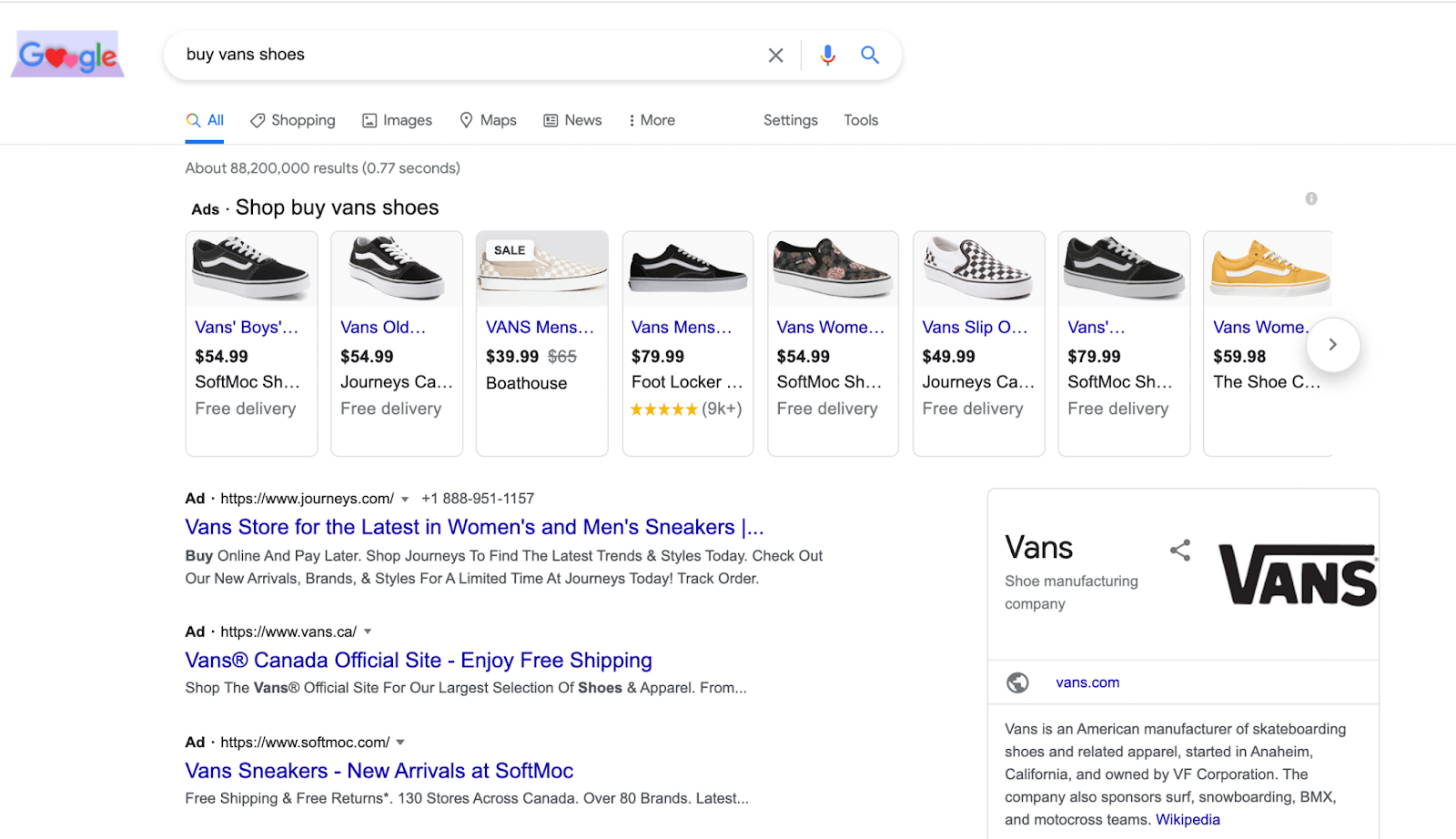The image size is (1456, 839).
Task: Open softmoc.com ad URL dropdown arrow
Action: tap(400, 743)
